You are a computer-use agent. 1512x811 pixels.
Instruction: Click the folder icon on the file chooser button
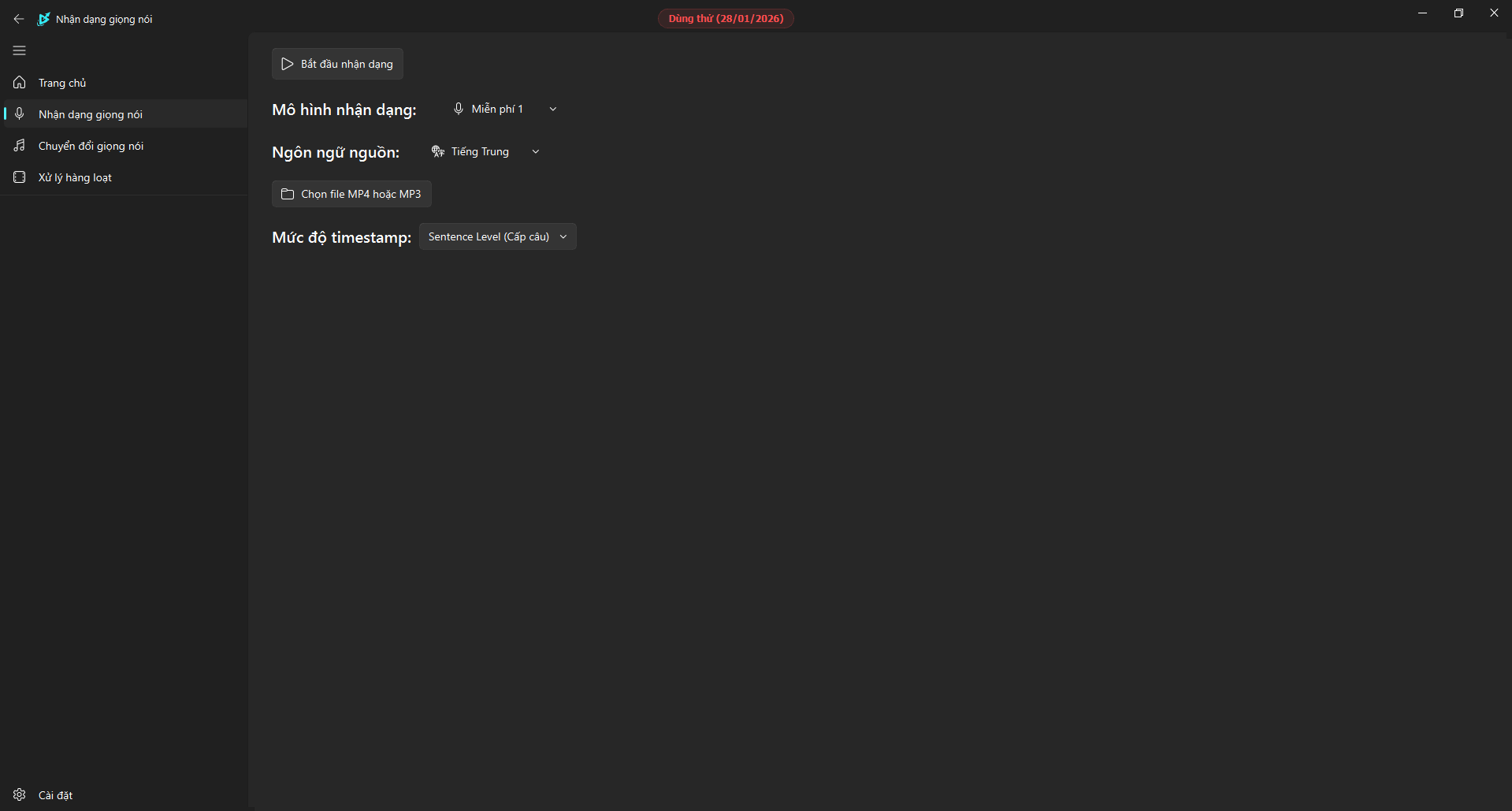(288, 194)
